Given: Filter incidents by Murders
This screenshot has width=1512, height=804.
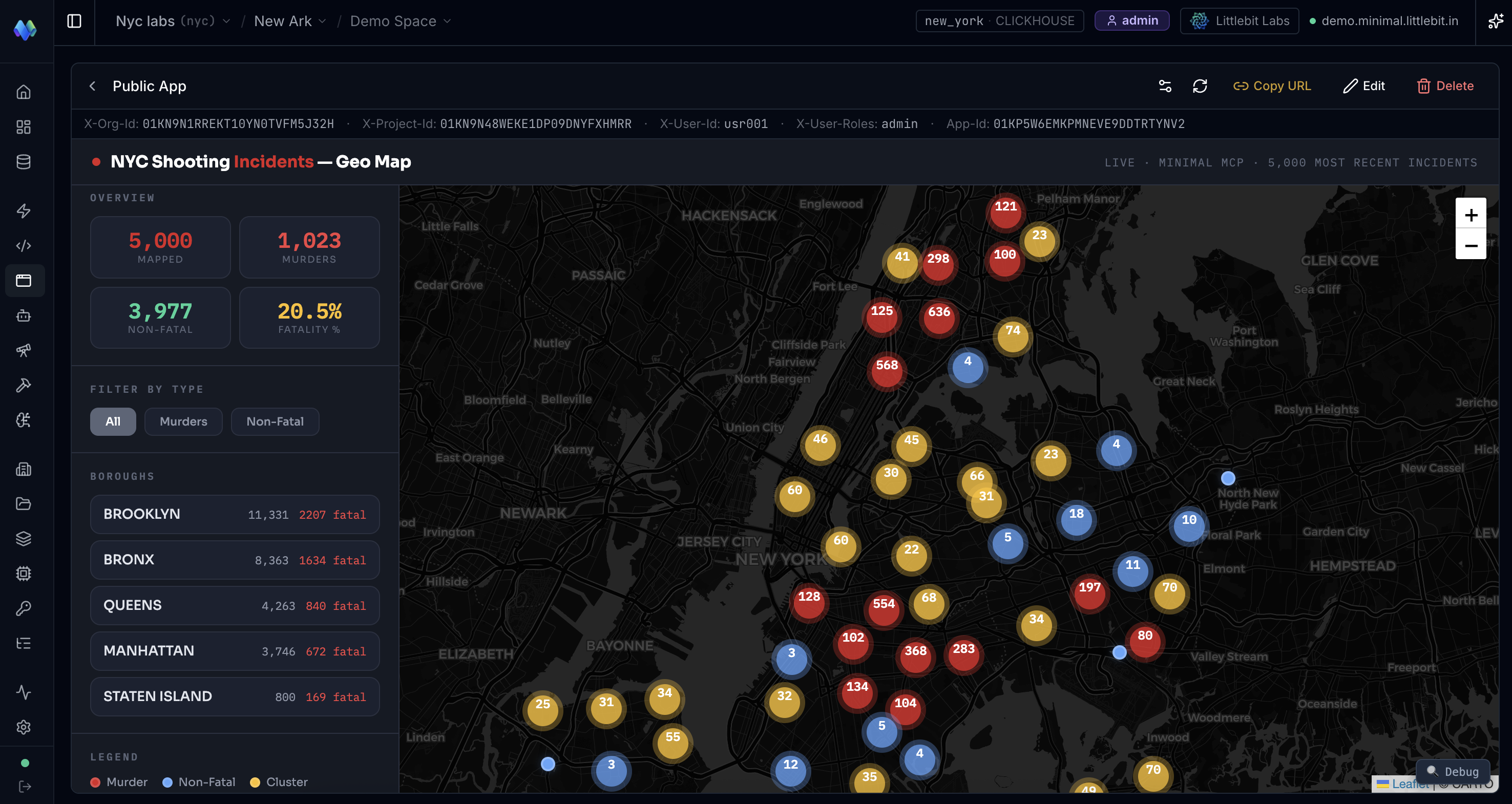Looking at the screenshot, I should click(x=183, y=421).
